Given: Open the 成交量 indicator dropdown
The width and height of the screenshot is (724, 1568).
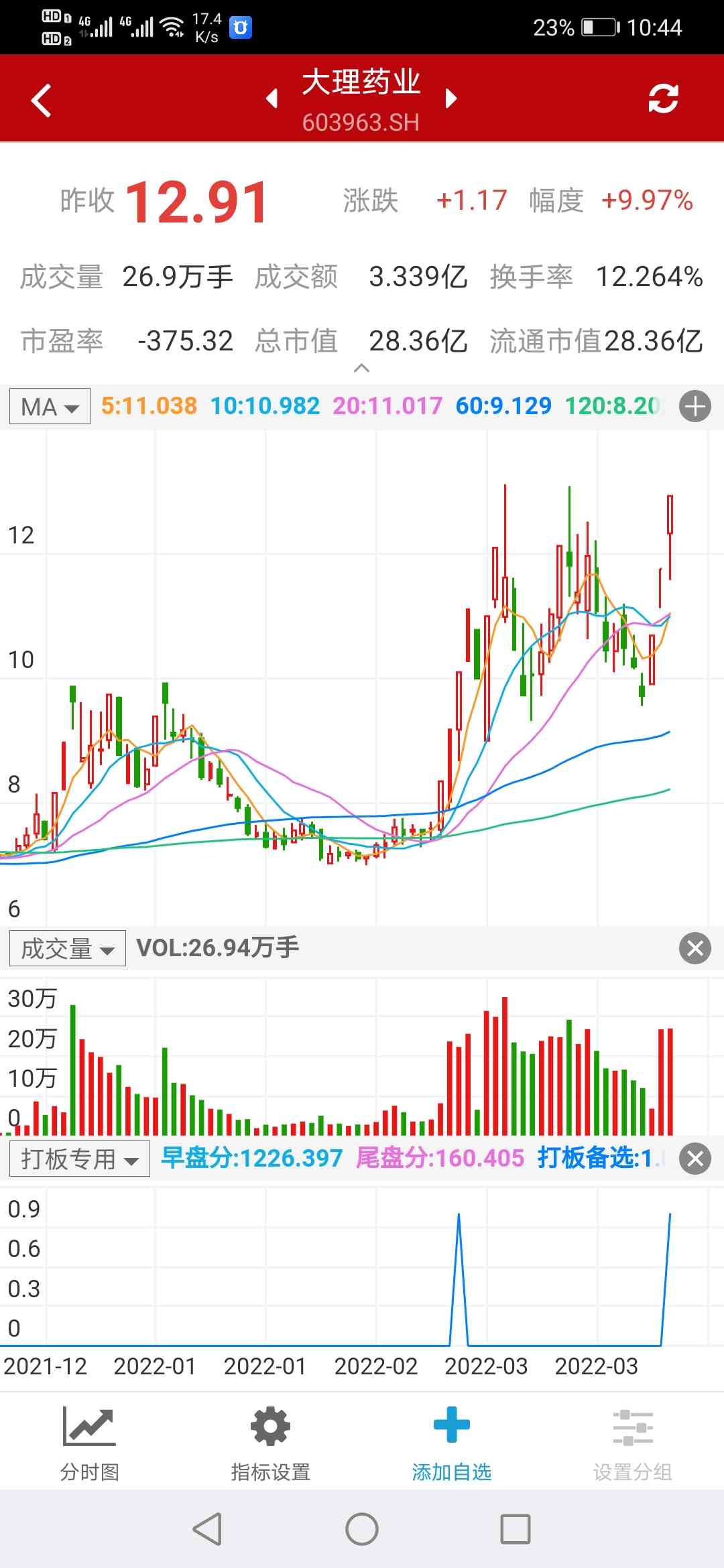Looking at the screenshot, I should click(67, 949).
